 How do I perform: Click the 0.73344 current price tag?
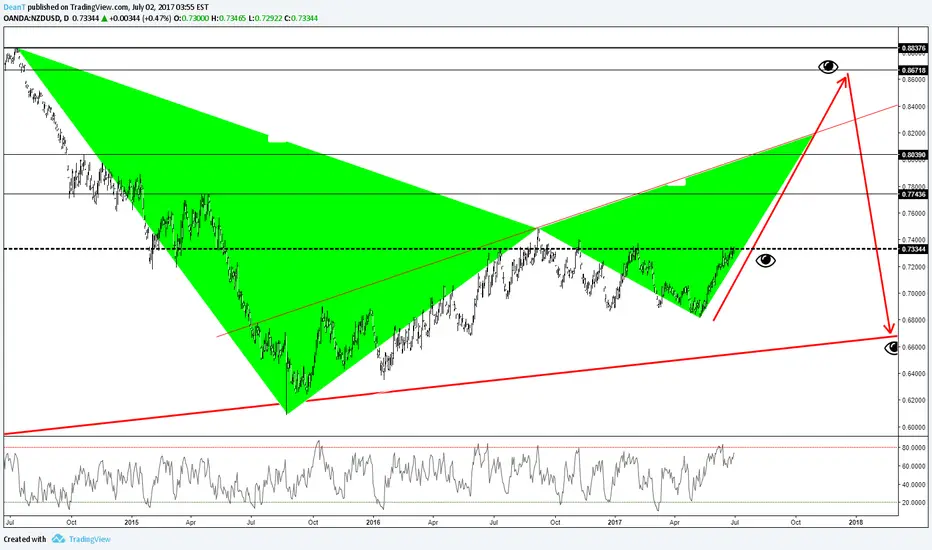[x=914, y=249]
